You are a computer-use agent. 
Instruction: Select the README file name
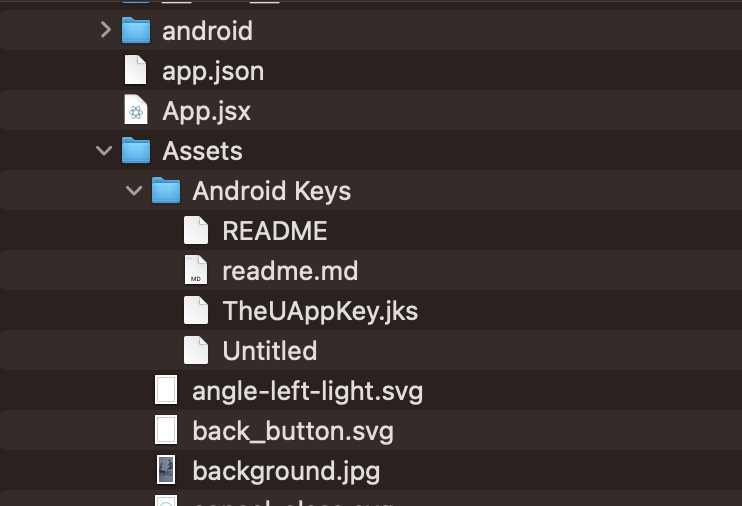tap(274, 231)
